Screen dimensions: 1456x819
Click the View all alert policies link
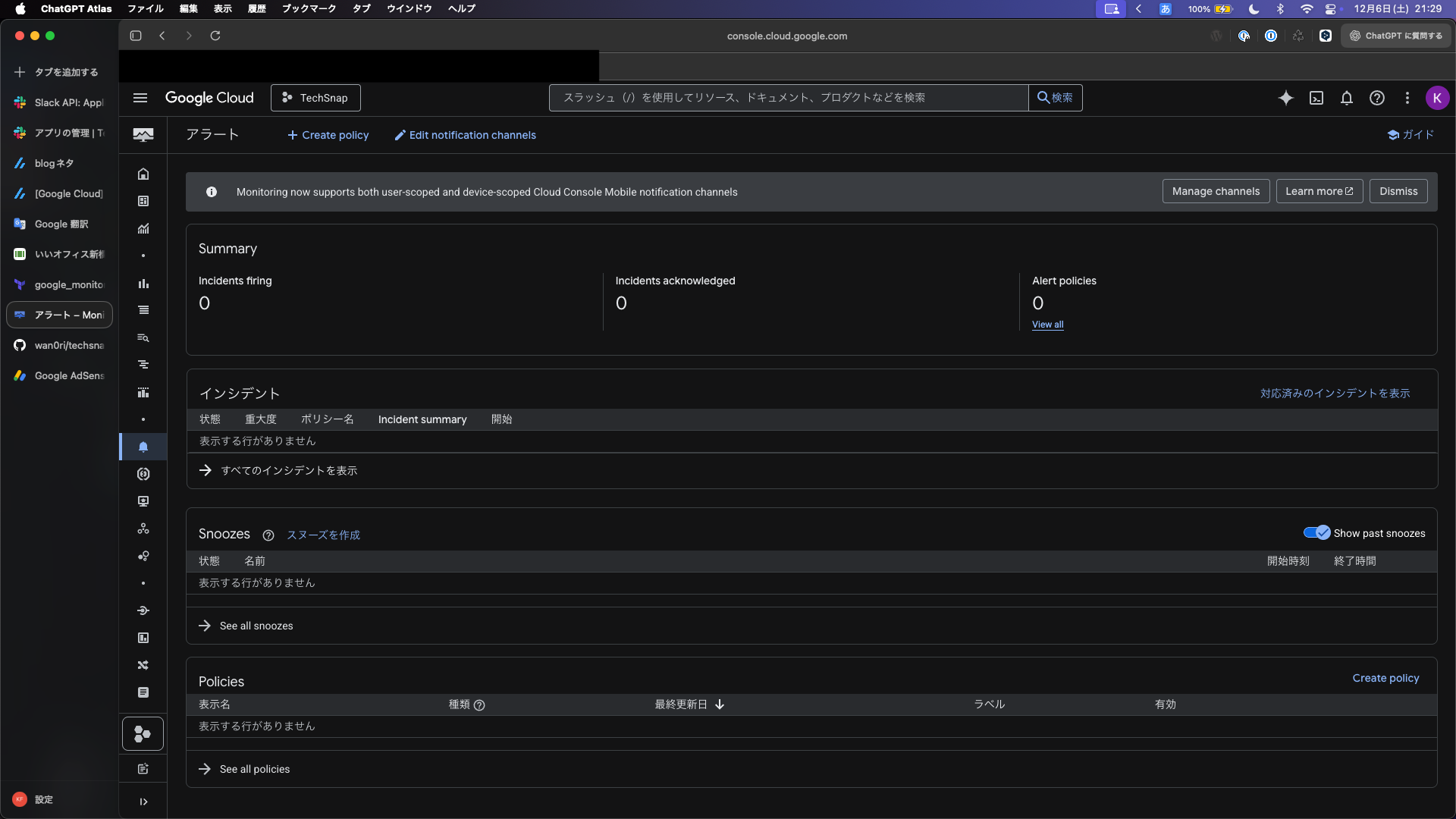(1047, 325)
